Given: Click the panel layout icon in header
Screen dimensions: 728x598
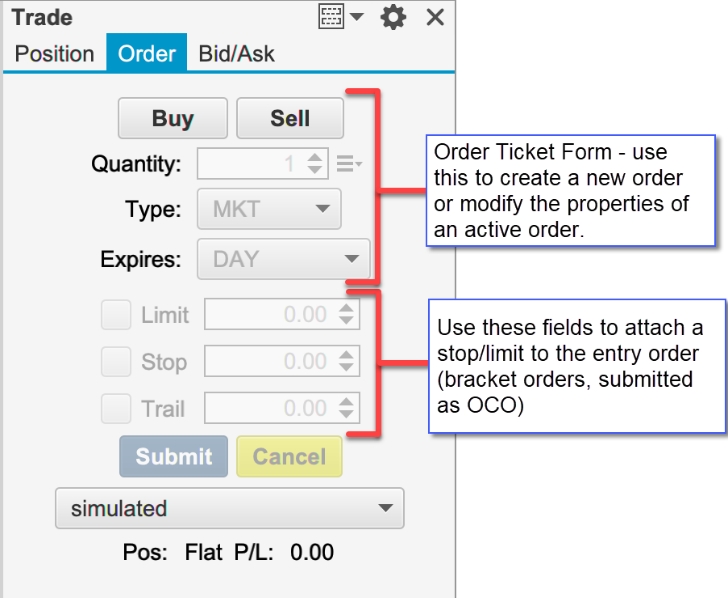Looking at the screenshot, I should pos(331,17).
